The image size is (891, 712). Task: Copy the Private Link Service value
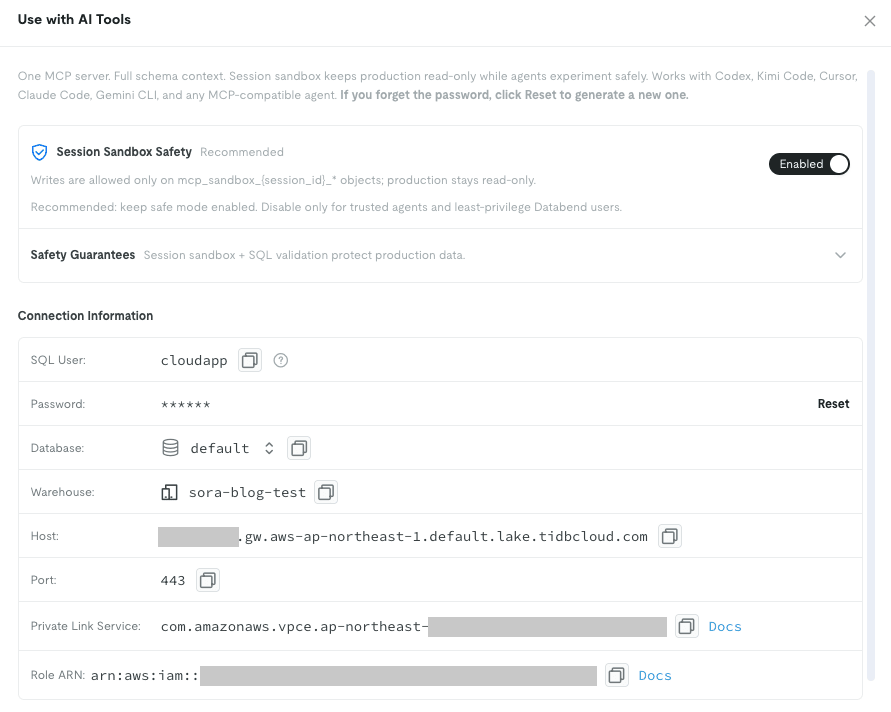(686, 626)
